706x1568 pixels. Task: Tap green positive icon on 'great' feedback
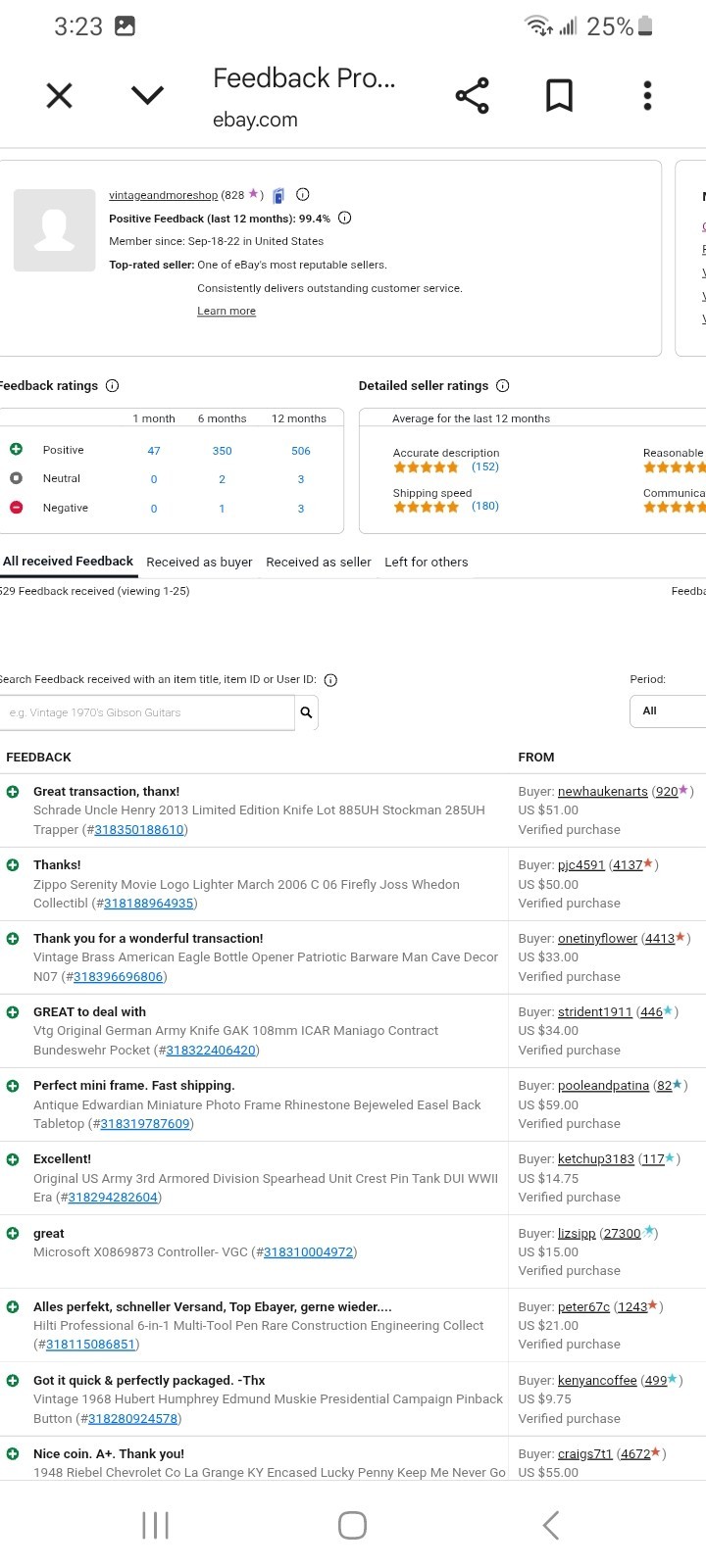click(13, 1233)
